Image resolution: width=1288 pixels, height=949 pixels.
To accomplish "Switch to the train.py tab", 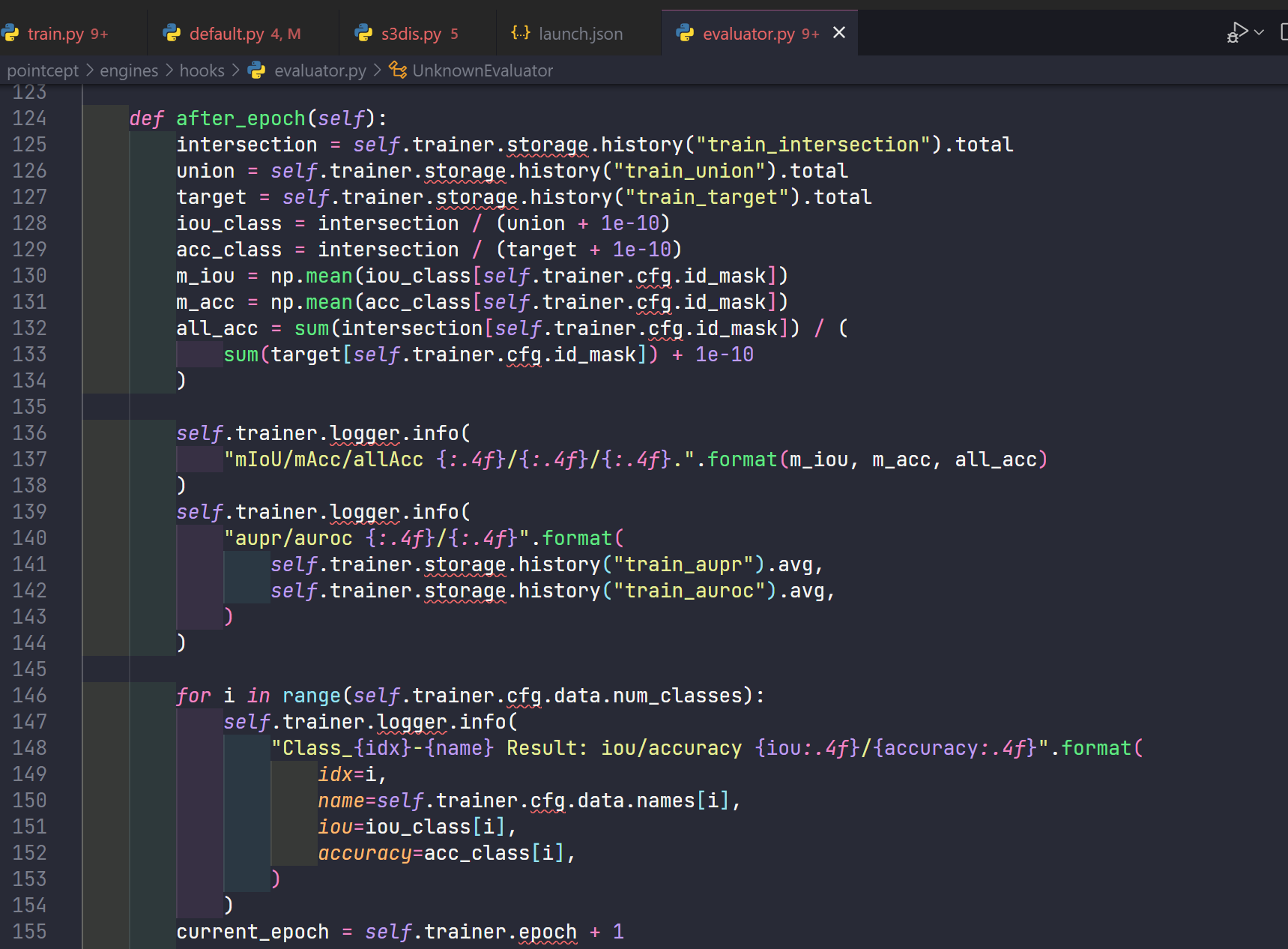I will 67,34.
